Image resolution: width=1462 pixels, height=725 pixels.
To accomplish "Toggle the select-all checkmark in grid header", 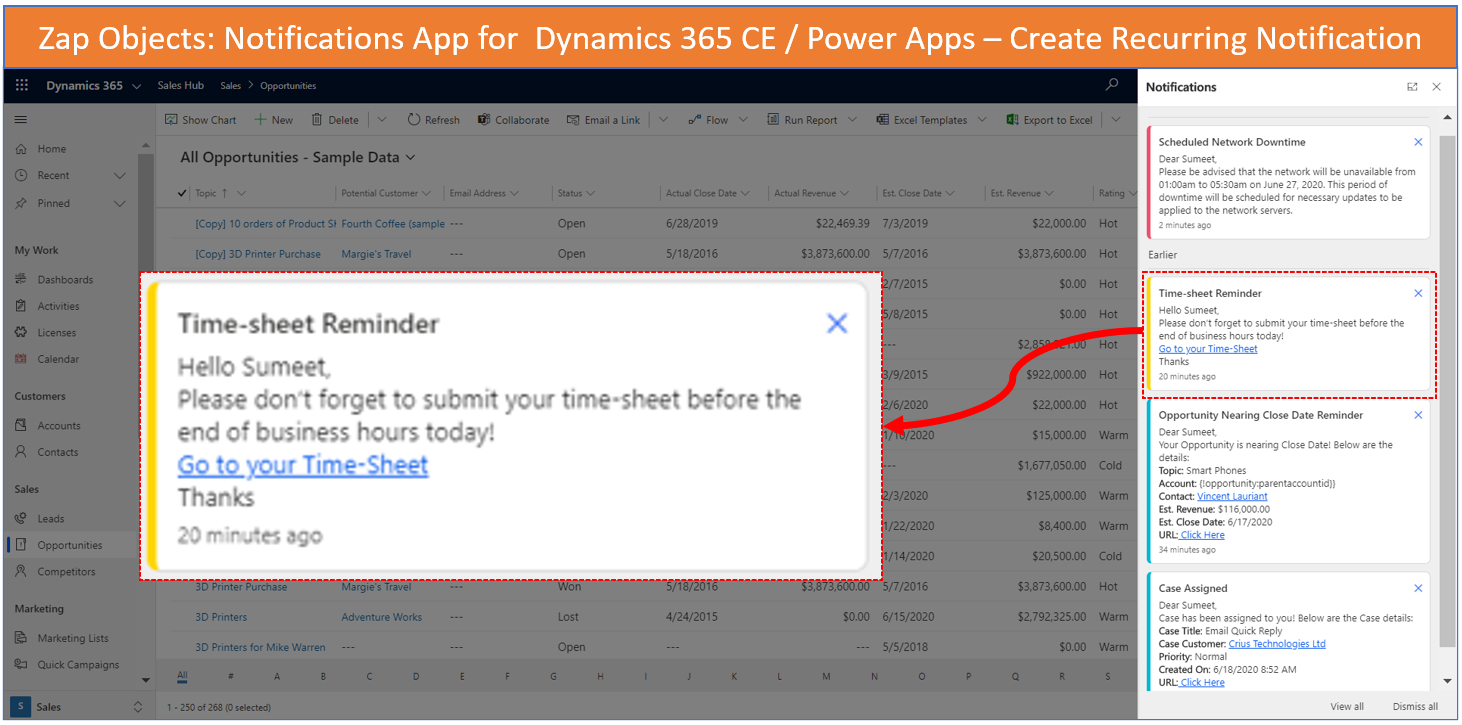I will coord(181,193).
